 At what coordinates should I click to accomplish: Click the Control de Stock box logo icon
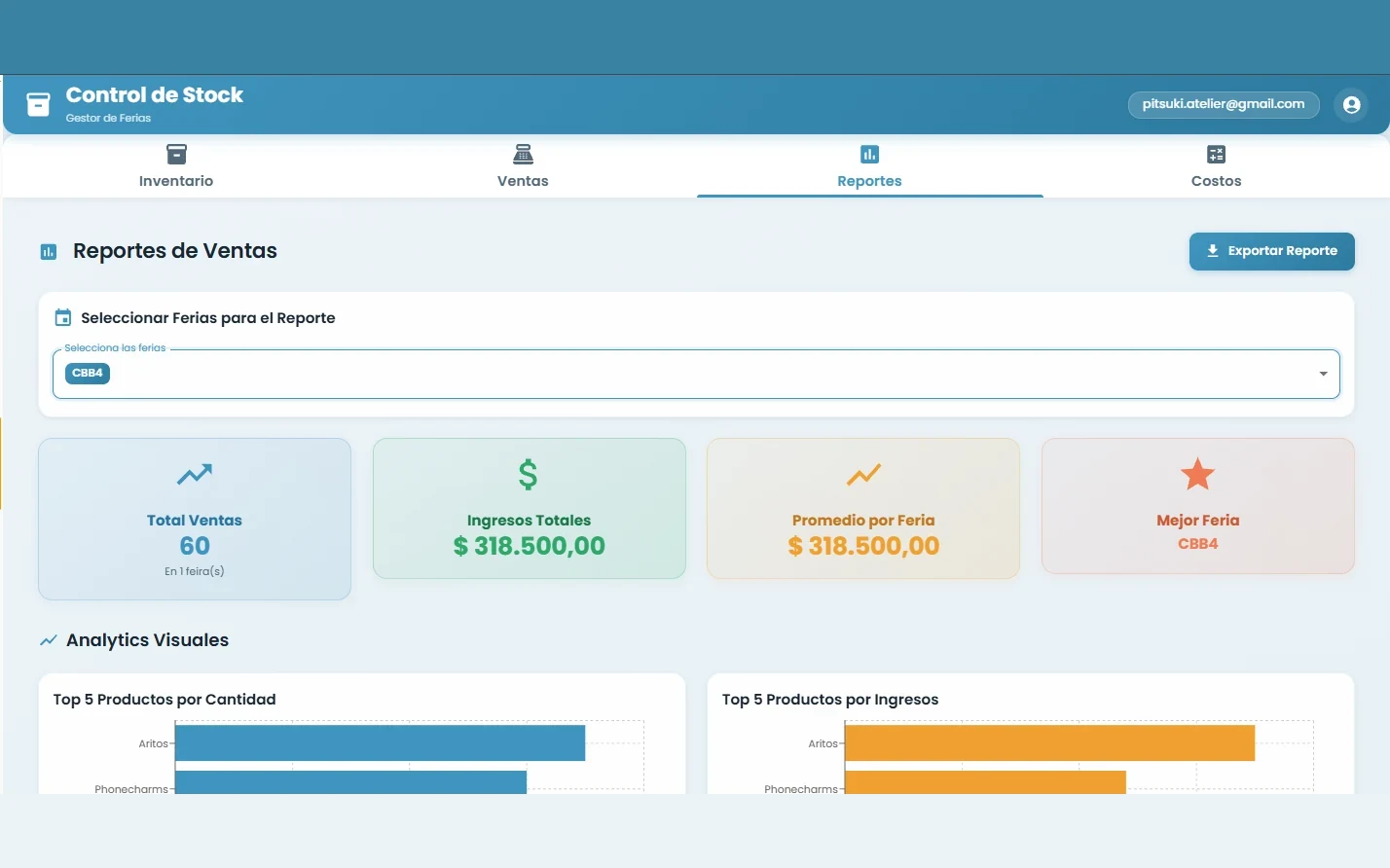[x=38, y=104]
